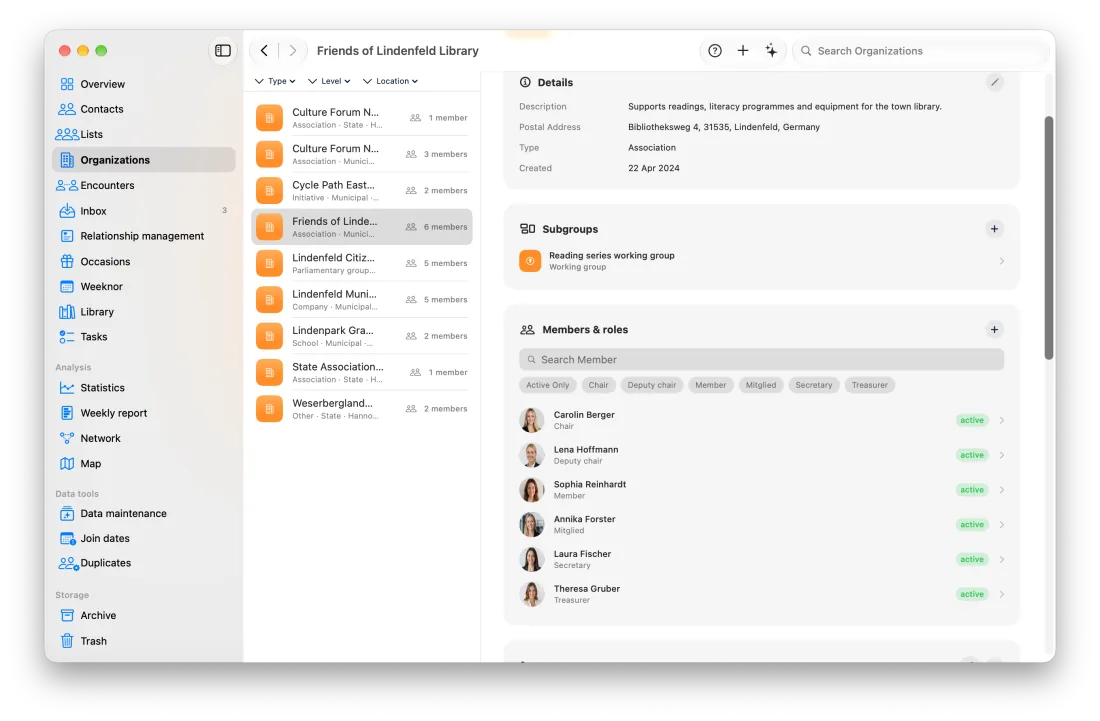Click the Search Member field
The image size is (1100, 721).
coord(761,360)
